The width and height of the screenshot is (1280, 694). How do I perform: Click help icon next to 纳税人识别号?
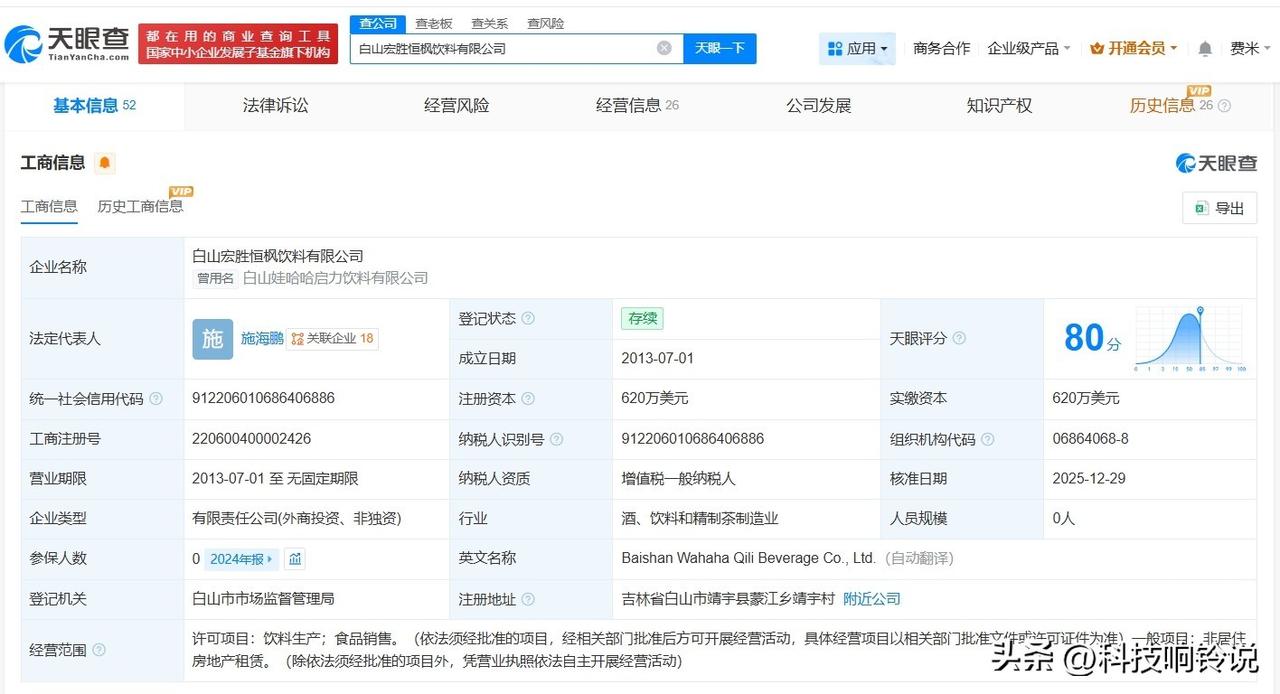pos(556,438)
